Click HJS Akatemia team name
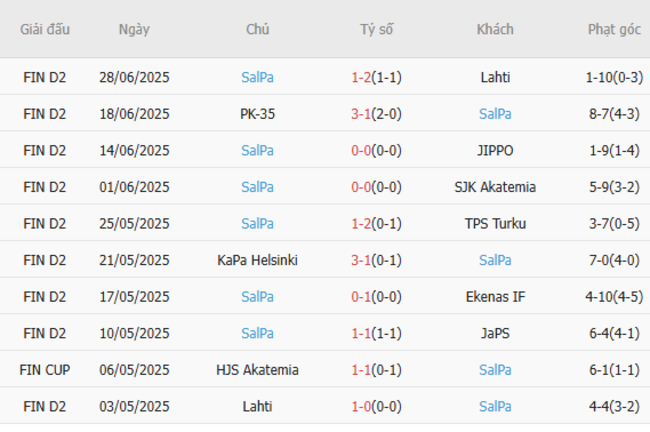Viewport: 650px width, 432px height. pos(257,370)
